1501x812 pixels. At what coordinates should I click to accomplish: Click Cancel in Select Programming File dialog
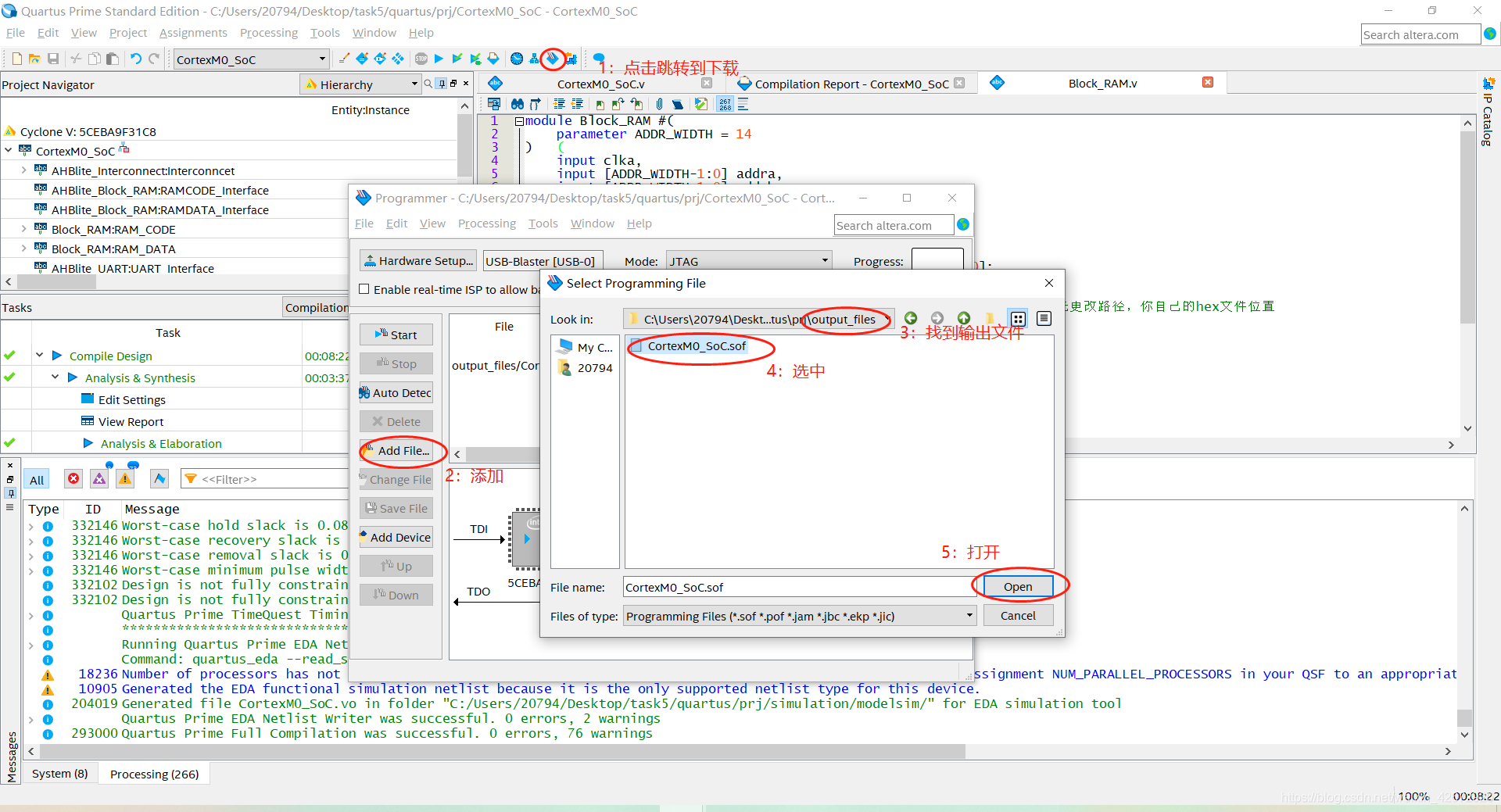1018,616
